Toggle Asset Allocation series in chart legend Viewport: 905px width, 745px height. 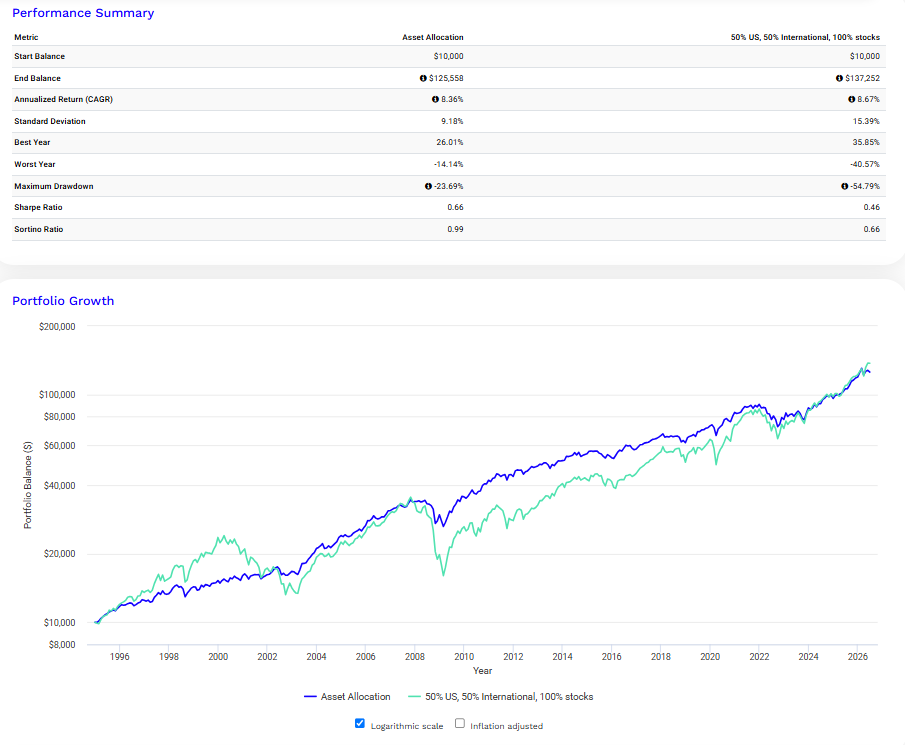click(347, 697)
